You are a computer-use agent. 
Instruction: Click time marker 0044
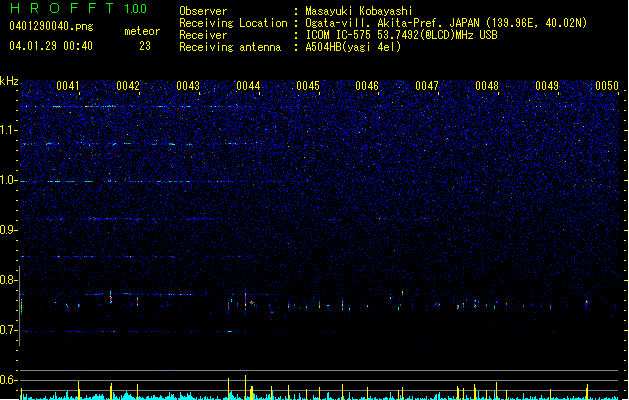click(248, 86)
